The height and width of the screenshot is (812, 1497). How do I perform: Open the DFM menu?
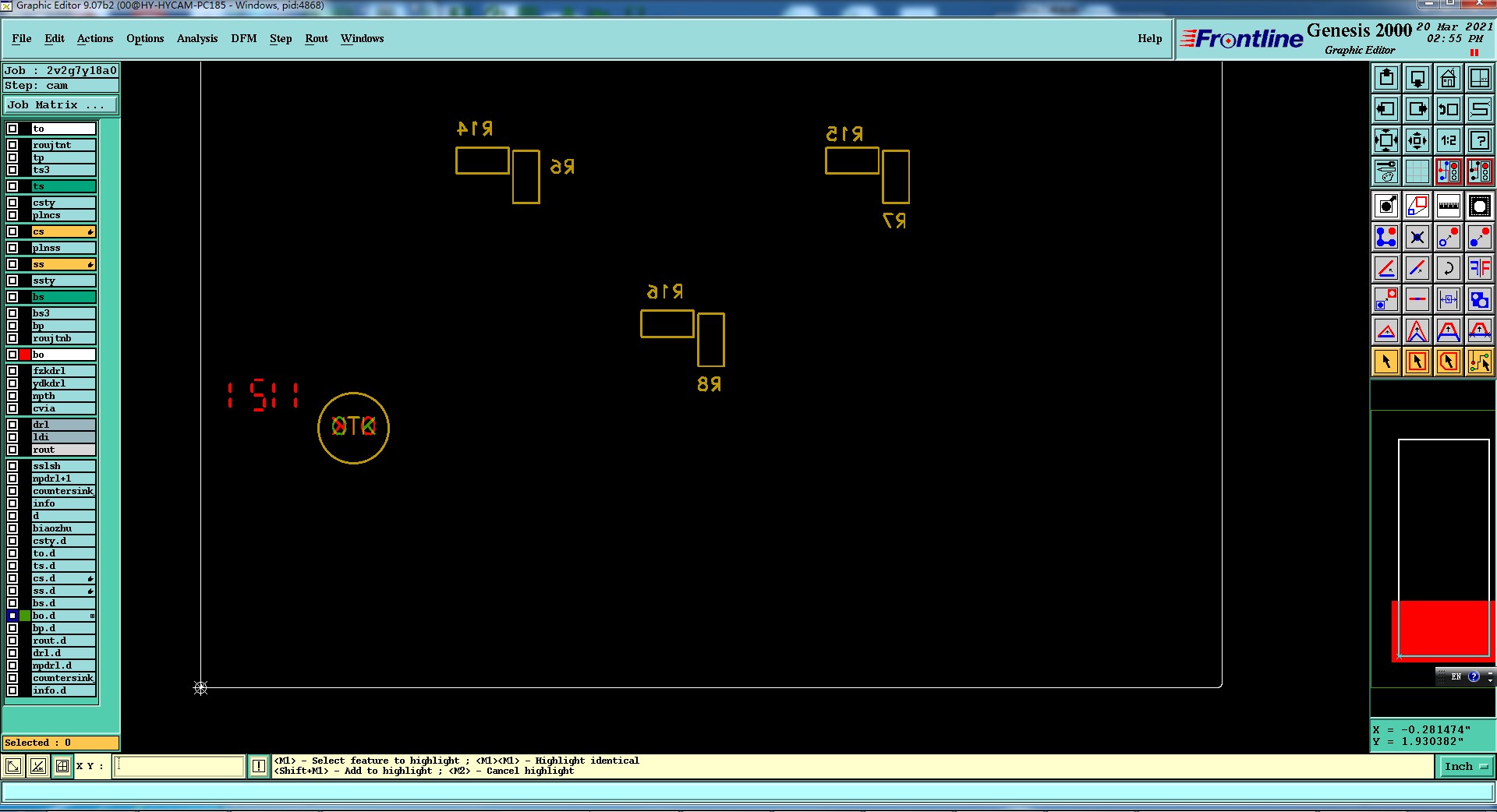[x=244, y=38]
